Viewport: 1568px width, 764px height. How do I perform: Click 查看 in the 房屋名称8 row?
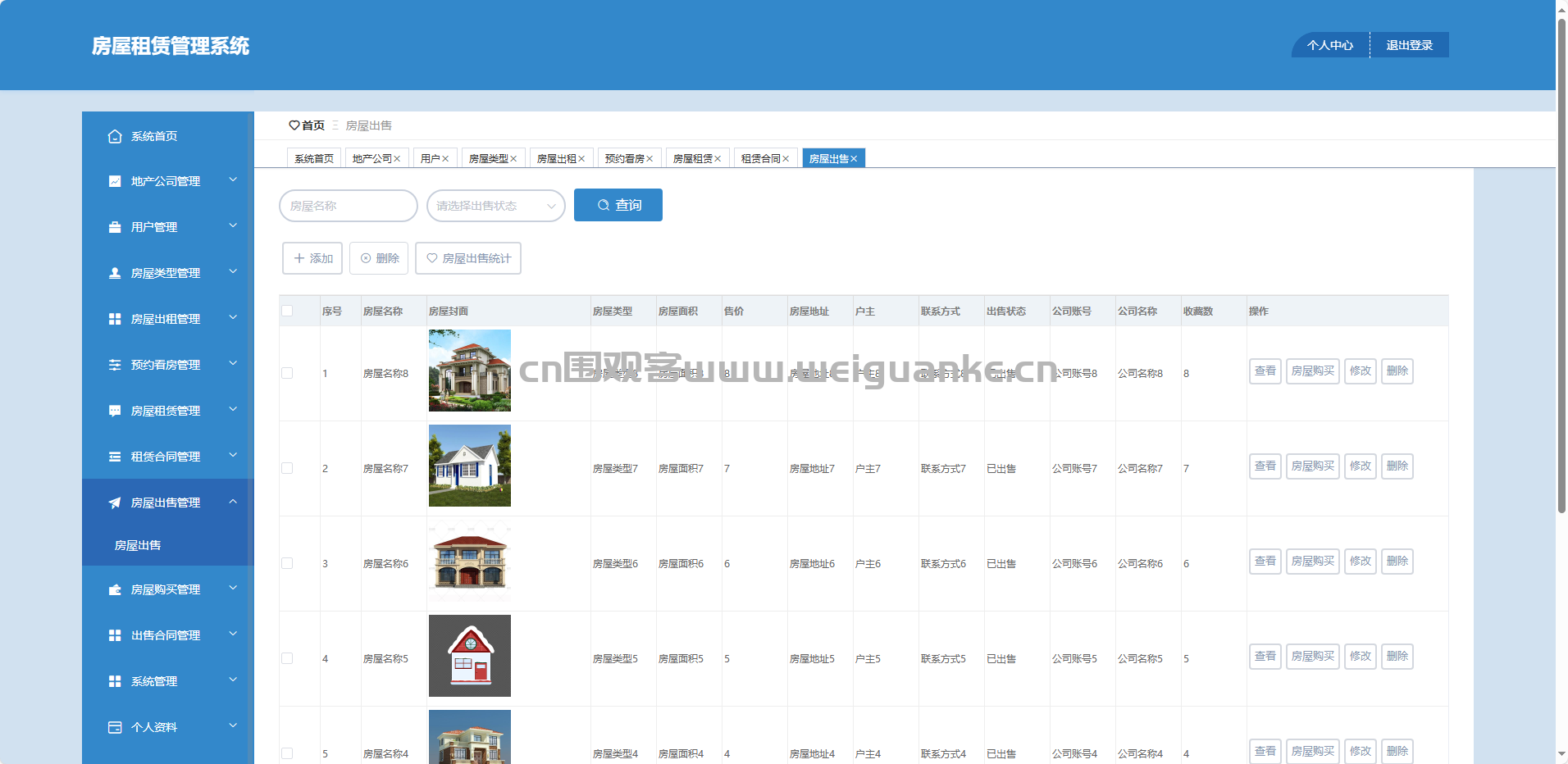[x=1265, y=371]
